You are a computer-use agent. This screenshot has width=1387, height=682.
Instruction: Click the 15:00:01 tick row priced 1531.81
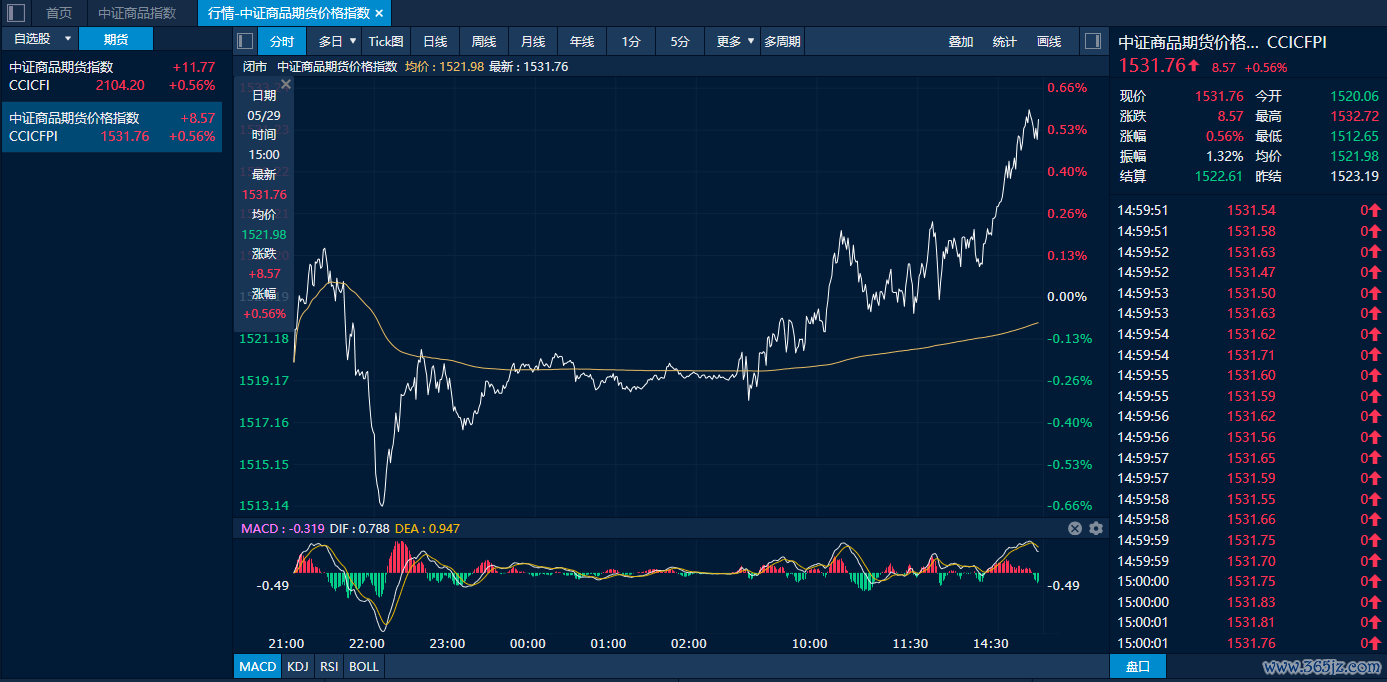pyautogui.click(x=1248, y=622)
